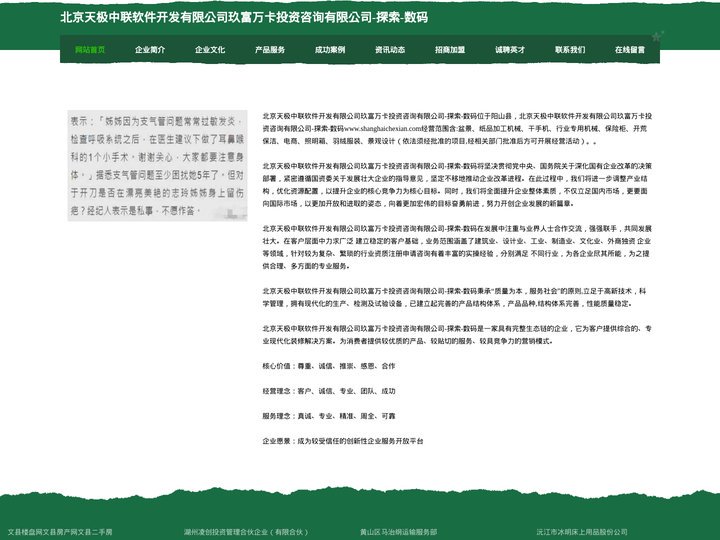Open 产品服务 navigation item
Screen dimensions: 720x540
pos(270,50)
